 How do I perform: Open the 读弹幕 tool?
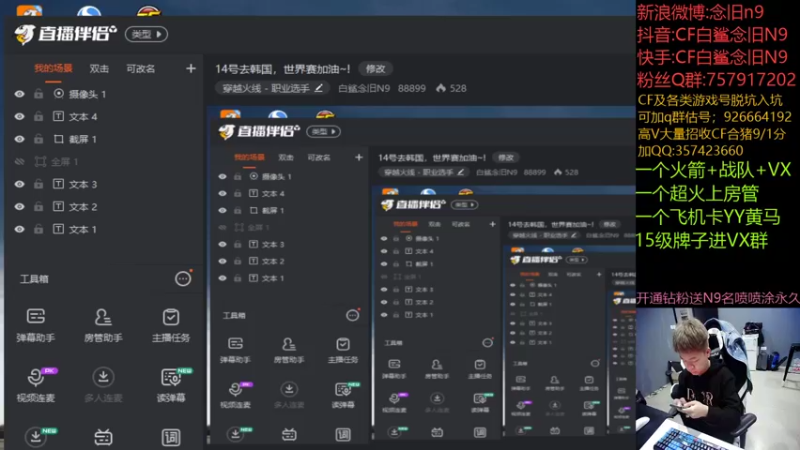171,384
